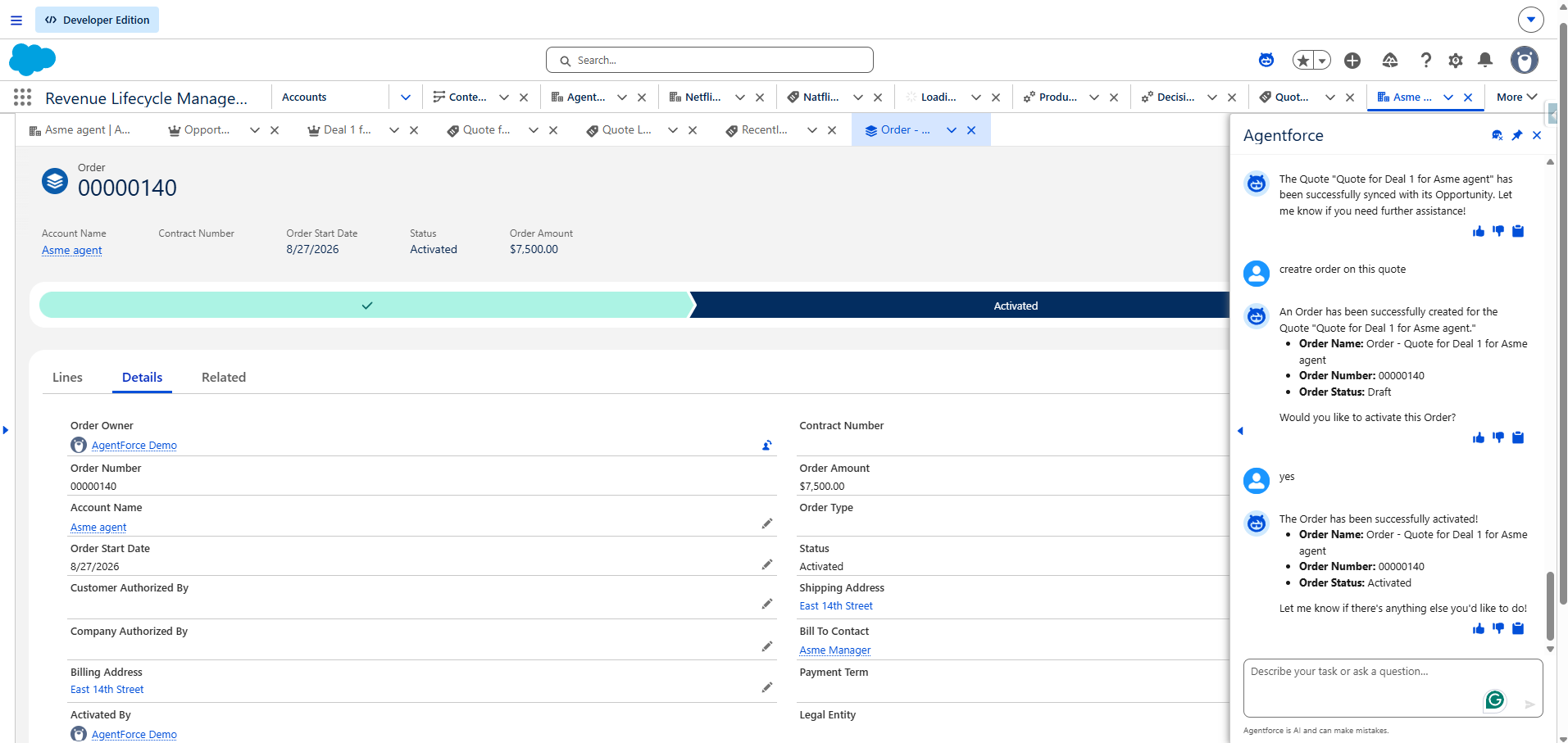The image size is (1568, 743).
Task: Toggle the favorites star button
Action: (1303, 60)
